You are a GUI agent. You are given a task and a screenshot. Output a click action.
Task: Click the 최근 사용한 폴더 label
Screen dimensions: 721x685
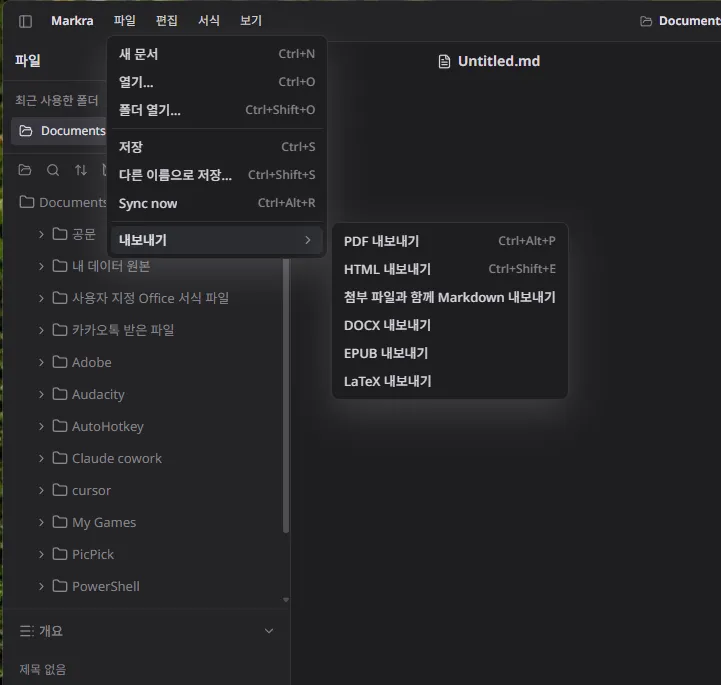coord(57,100)
